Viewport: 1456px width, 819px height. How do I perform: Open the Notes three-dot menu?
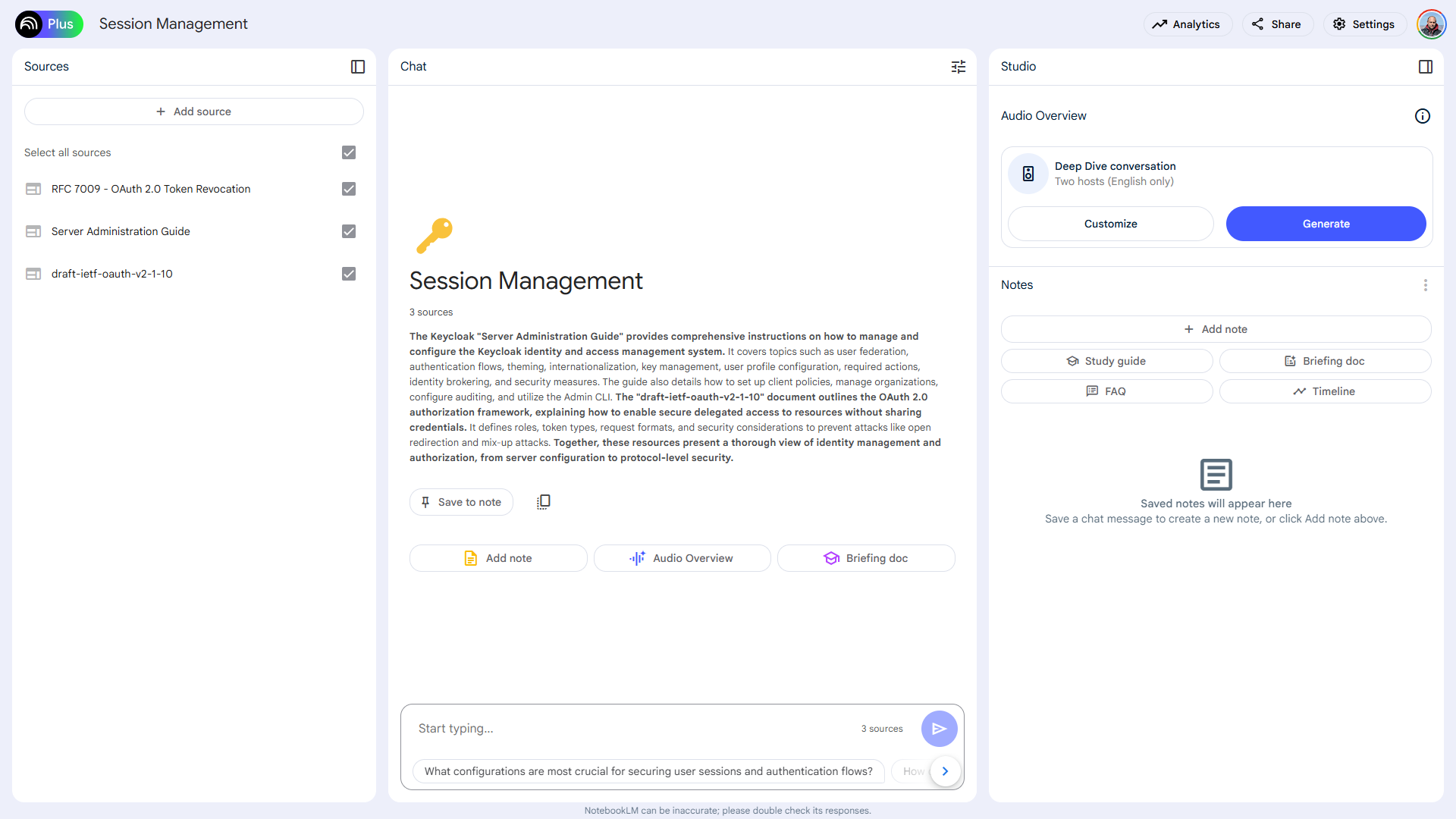click(x=1425, y=285)
